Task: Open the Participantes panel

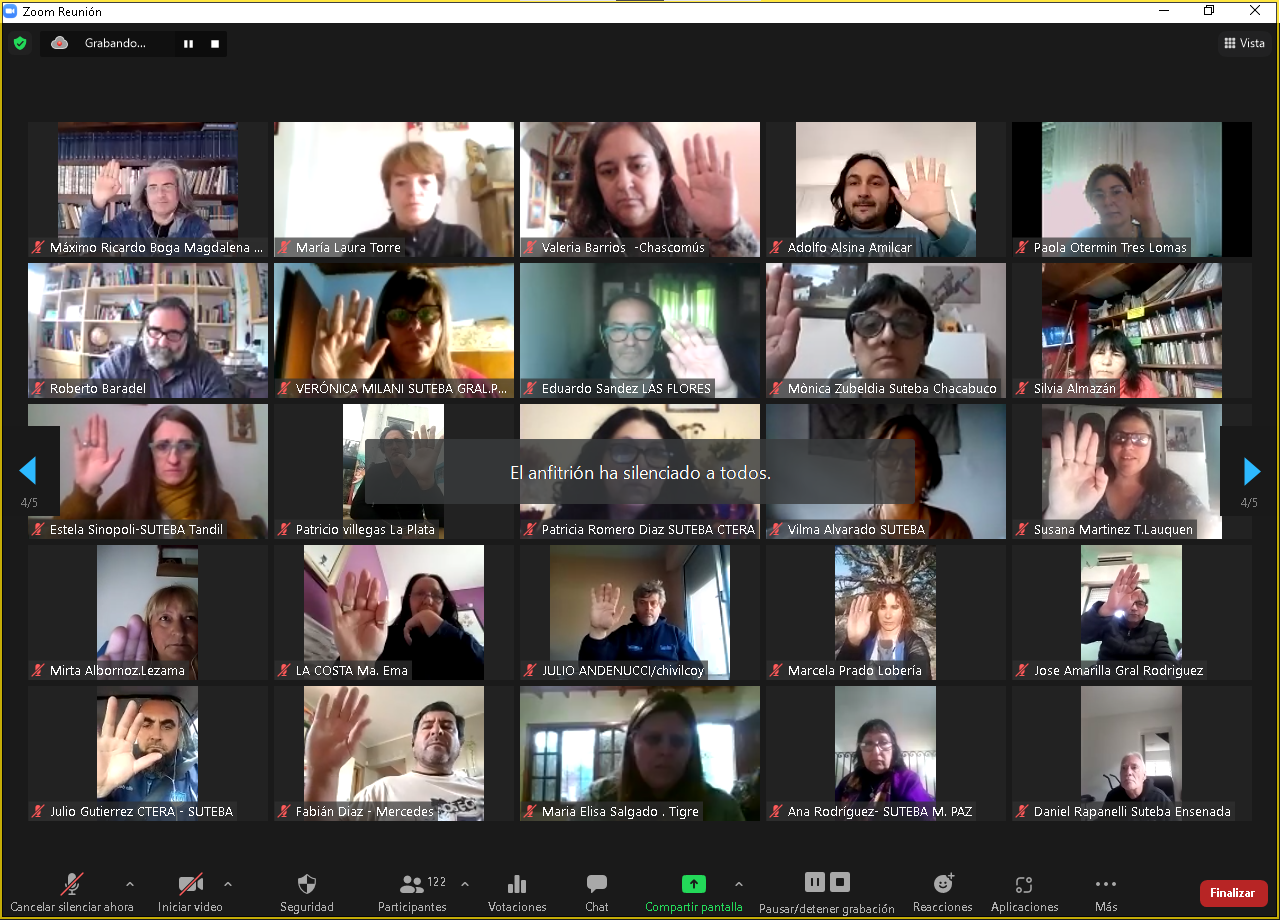Action: pos(412,885)
